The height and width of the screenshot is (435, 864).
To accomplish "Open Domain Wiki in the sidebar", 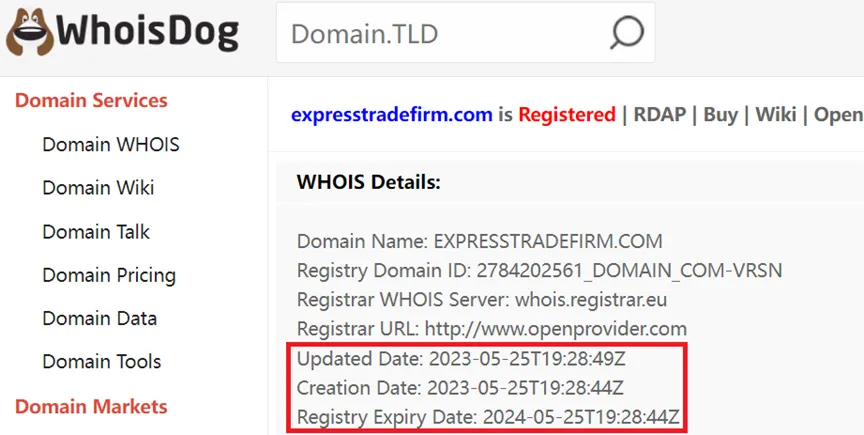I will pos(98,187).
